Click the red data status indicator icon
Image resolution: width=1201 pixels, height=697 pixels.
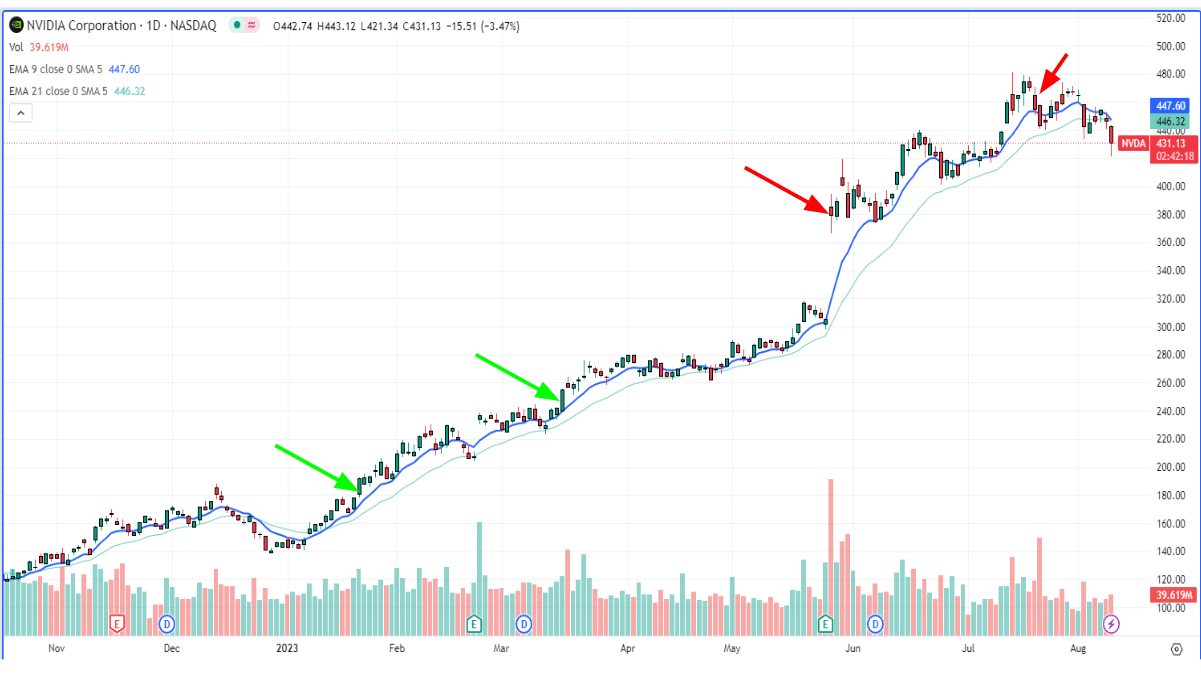(x=250, y=25)
